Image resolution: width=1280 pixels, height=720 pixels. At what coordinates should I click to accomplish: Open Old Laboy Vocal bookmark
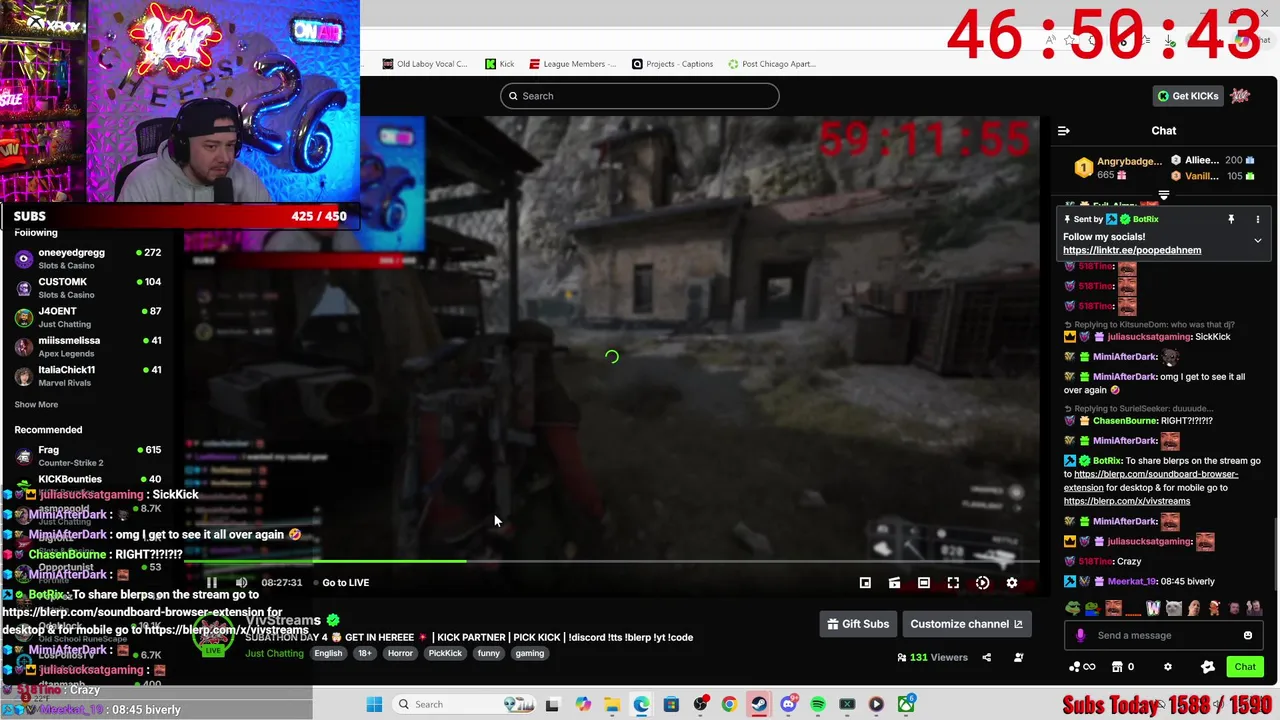click(425, 64)
